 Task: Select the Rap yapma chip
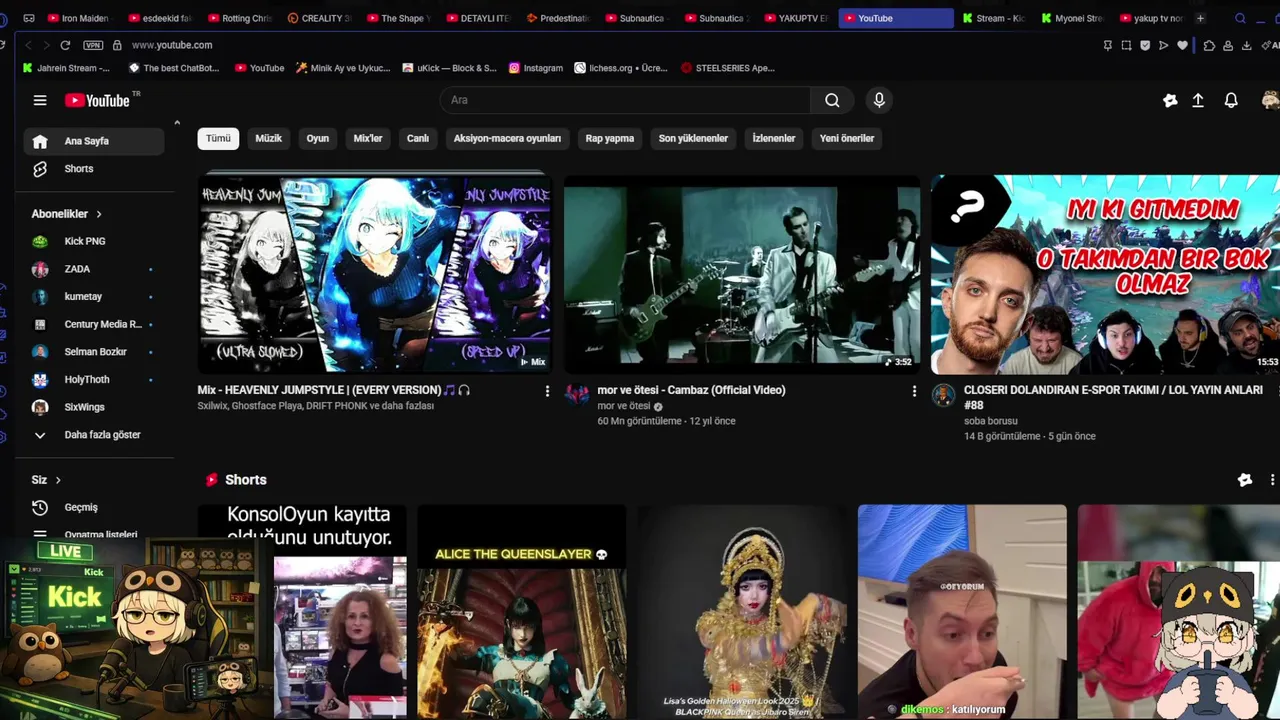pyautogui.click(x=610, y=138)
